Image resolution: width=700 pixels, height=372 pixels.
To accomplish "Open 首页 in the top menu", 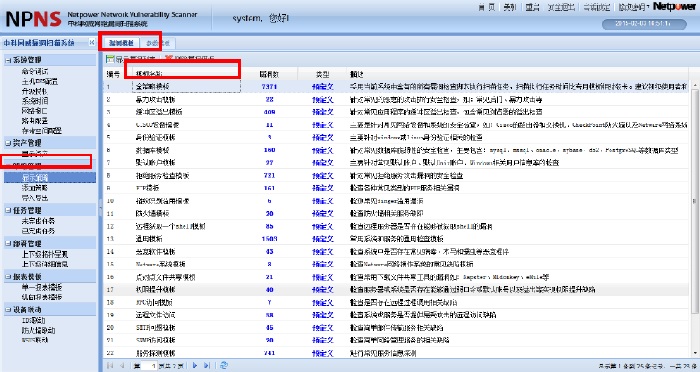I will tap(486, 7).
